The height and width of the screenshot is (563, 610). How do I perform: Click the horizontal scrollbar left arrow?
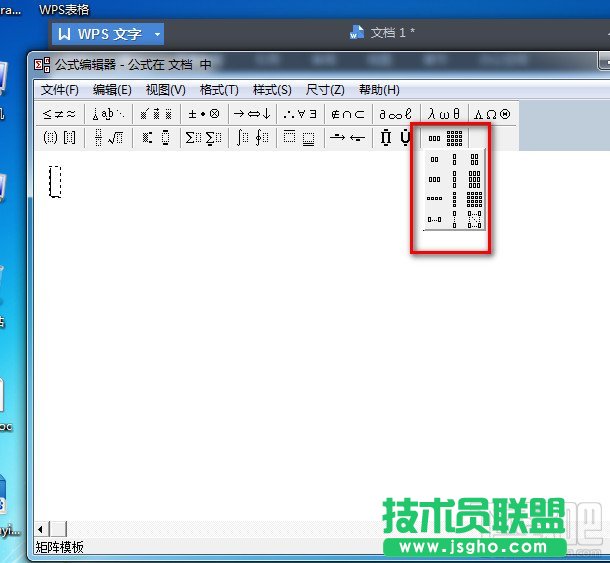pyautogui.click(x=40, y=529)
